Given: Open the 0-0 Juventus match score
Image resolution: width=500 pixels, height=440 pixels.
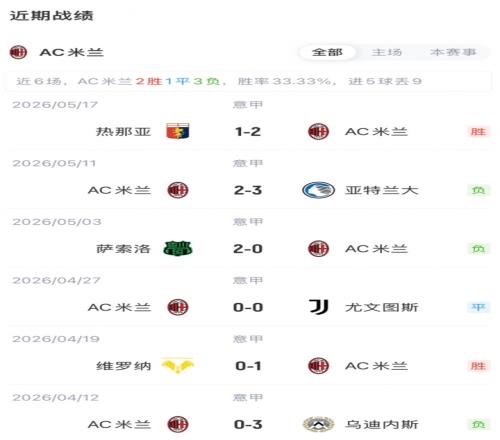Looking at the screenshot, I should pos(248,307).
